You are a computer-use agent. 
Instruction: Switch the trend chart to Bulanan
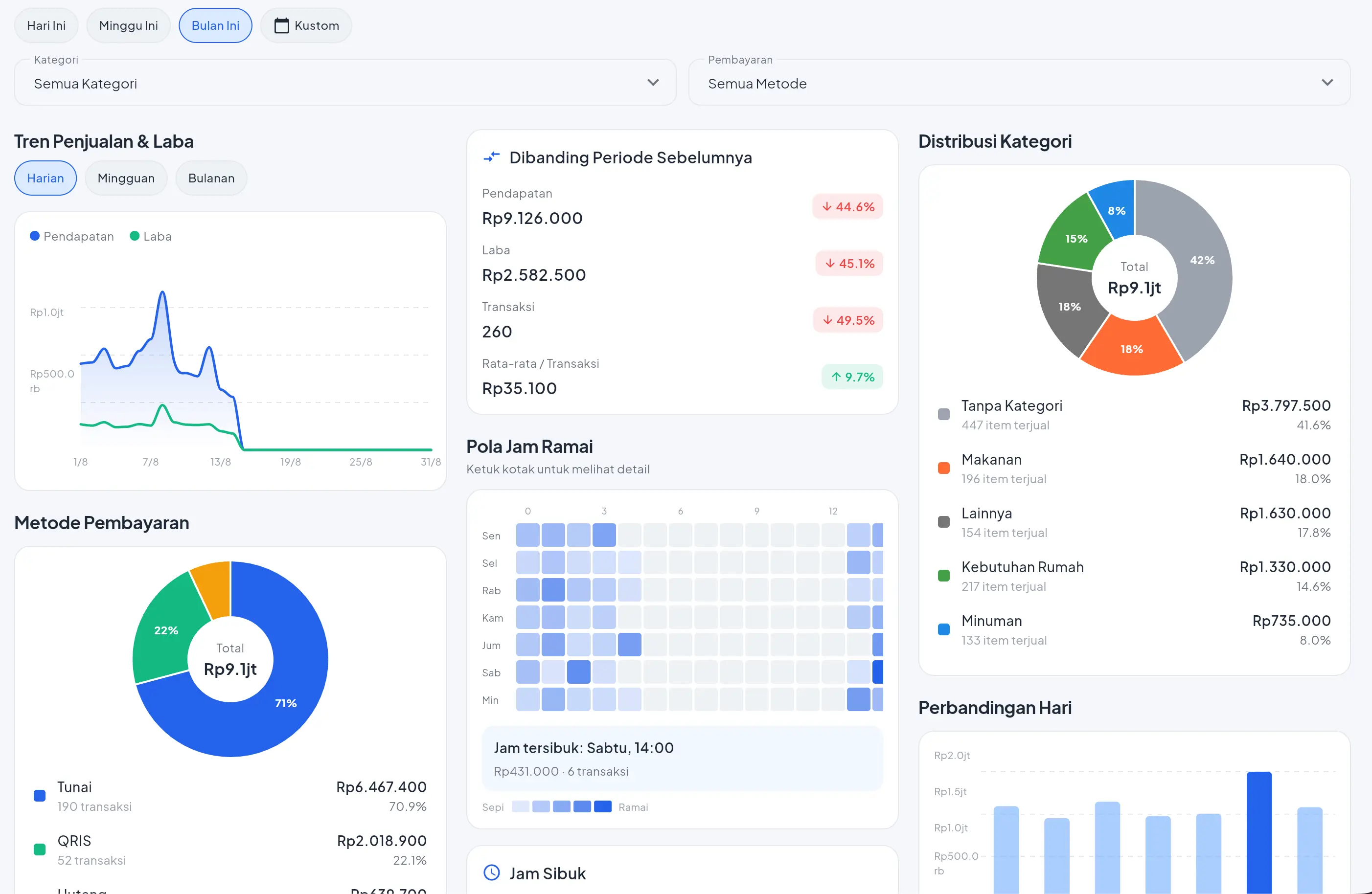tap(211, 178)
